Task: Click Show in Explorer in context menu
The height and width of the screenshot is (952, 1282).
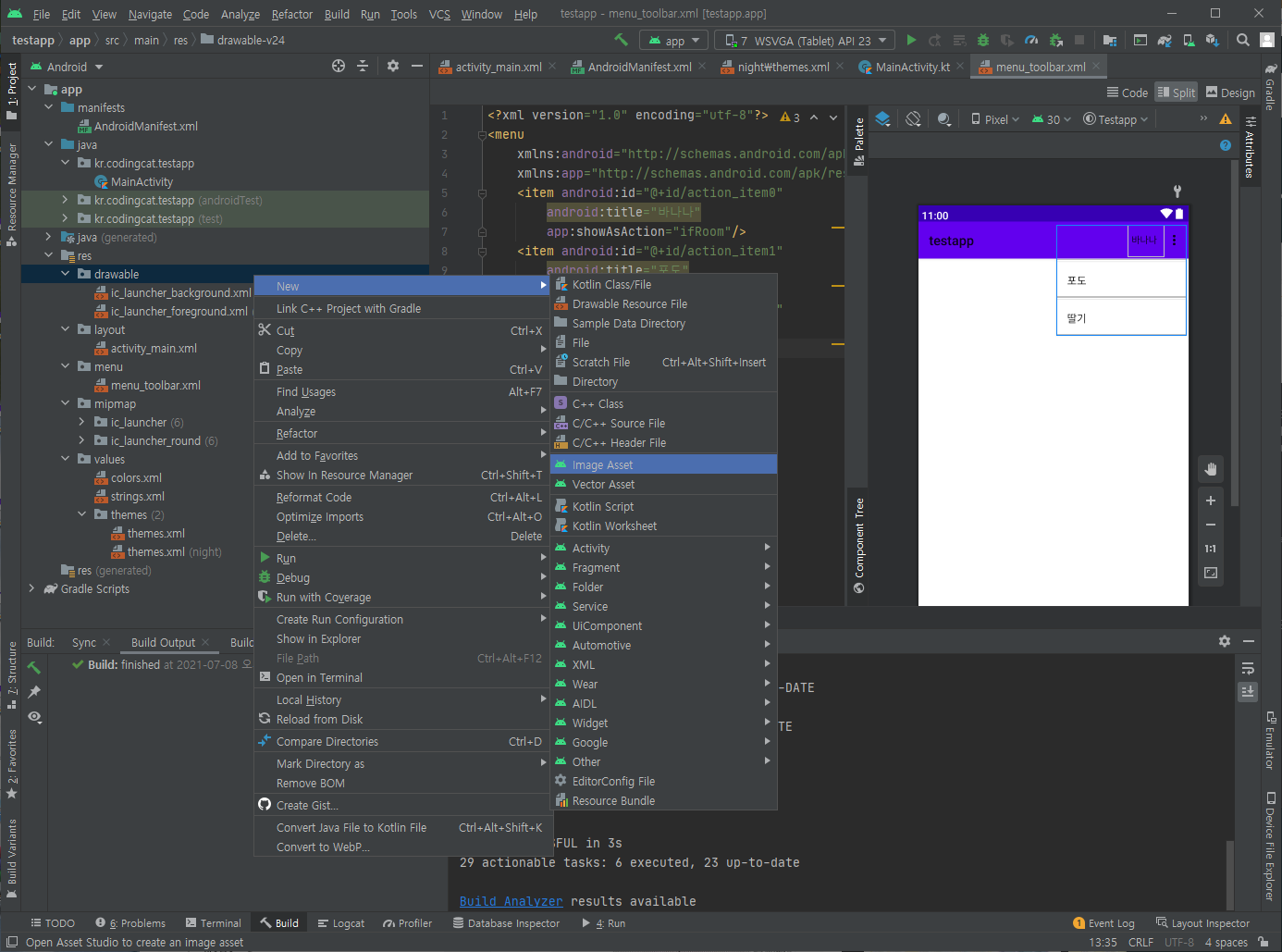Action: pos(402,638)
